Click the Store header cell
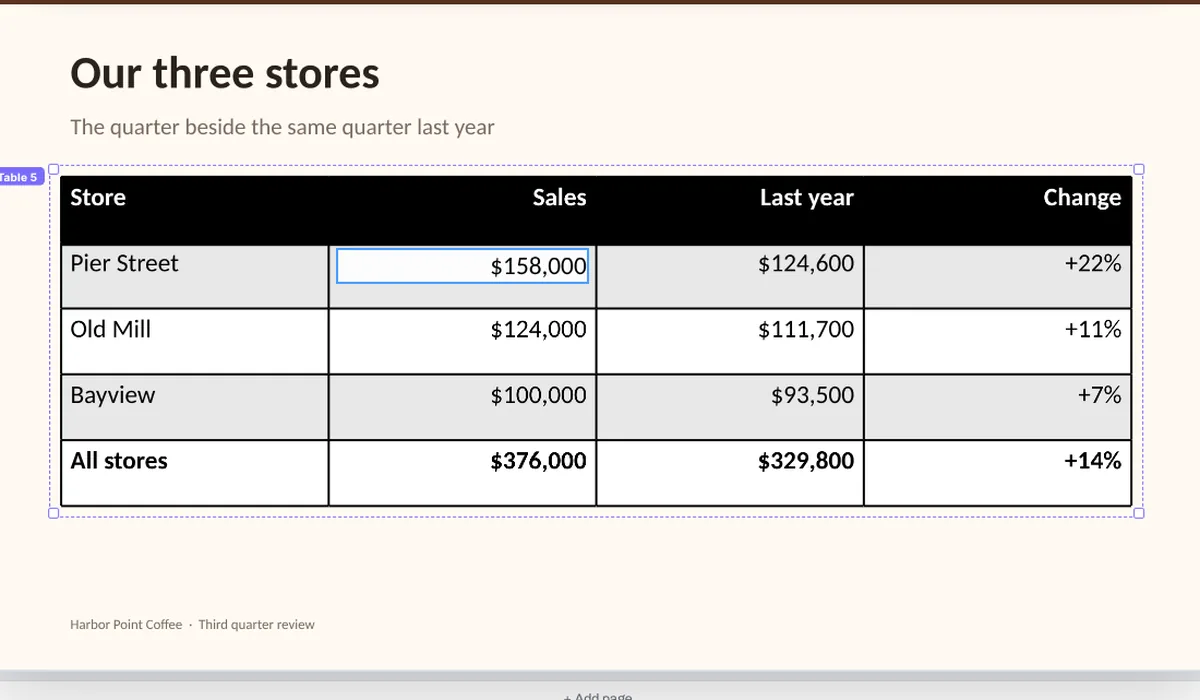 [x=195, y=210]
